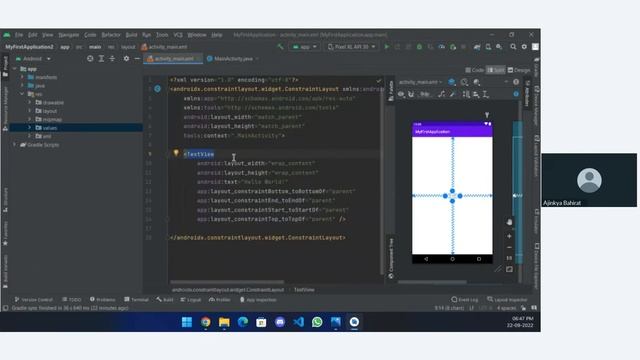Open the app run configuration dropdown
The image size is (640, 360).
click(305, 47)
